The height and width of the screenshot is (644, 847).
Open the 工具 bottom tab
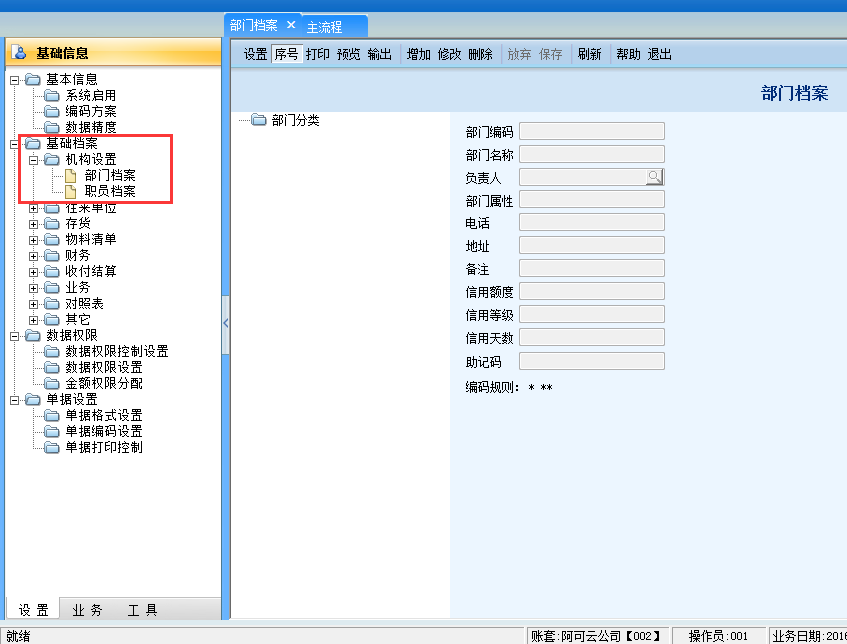pos(142,610)
